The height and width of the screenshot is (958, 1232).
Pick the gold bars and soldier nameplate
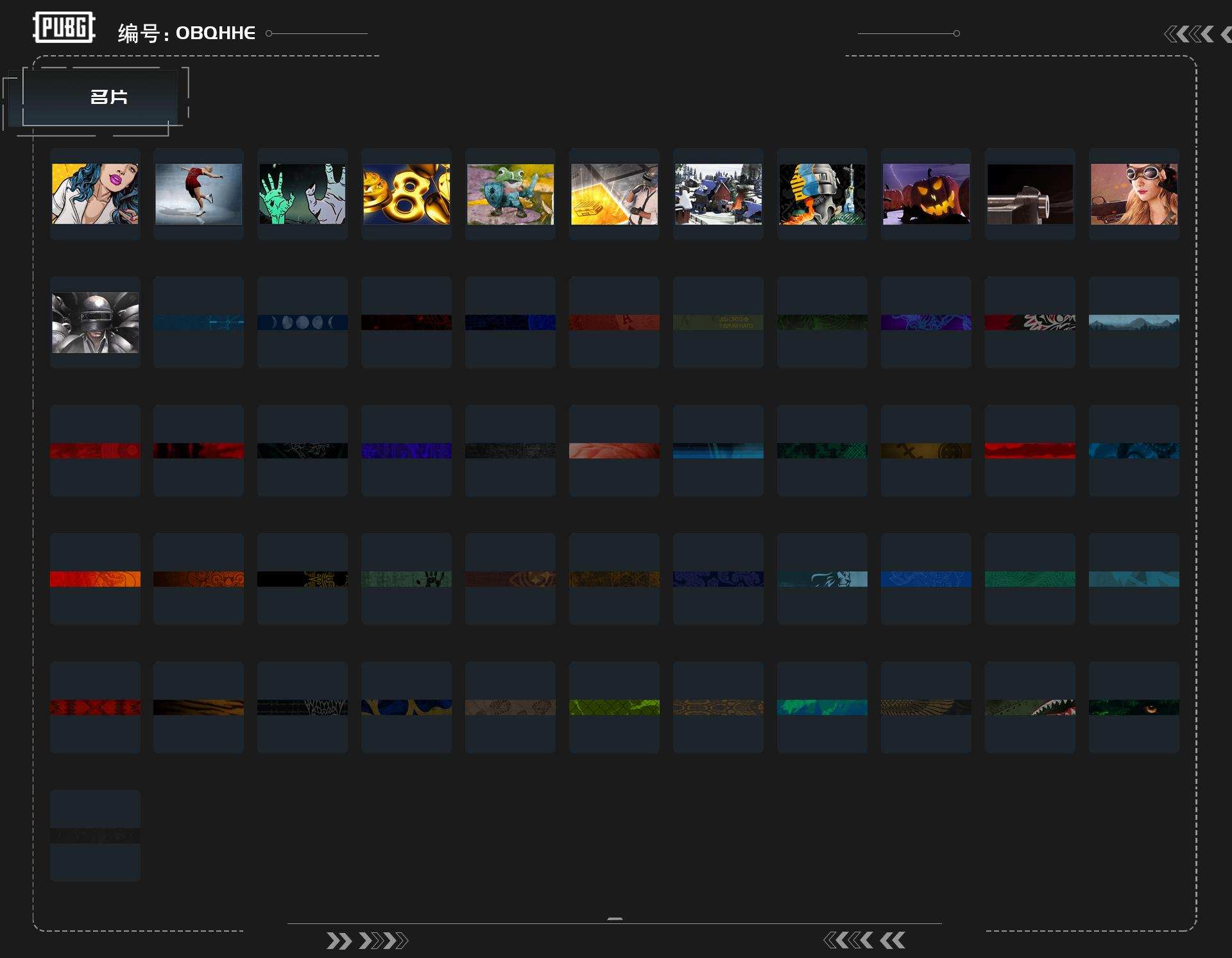[x=614, y=194]
